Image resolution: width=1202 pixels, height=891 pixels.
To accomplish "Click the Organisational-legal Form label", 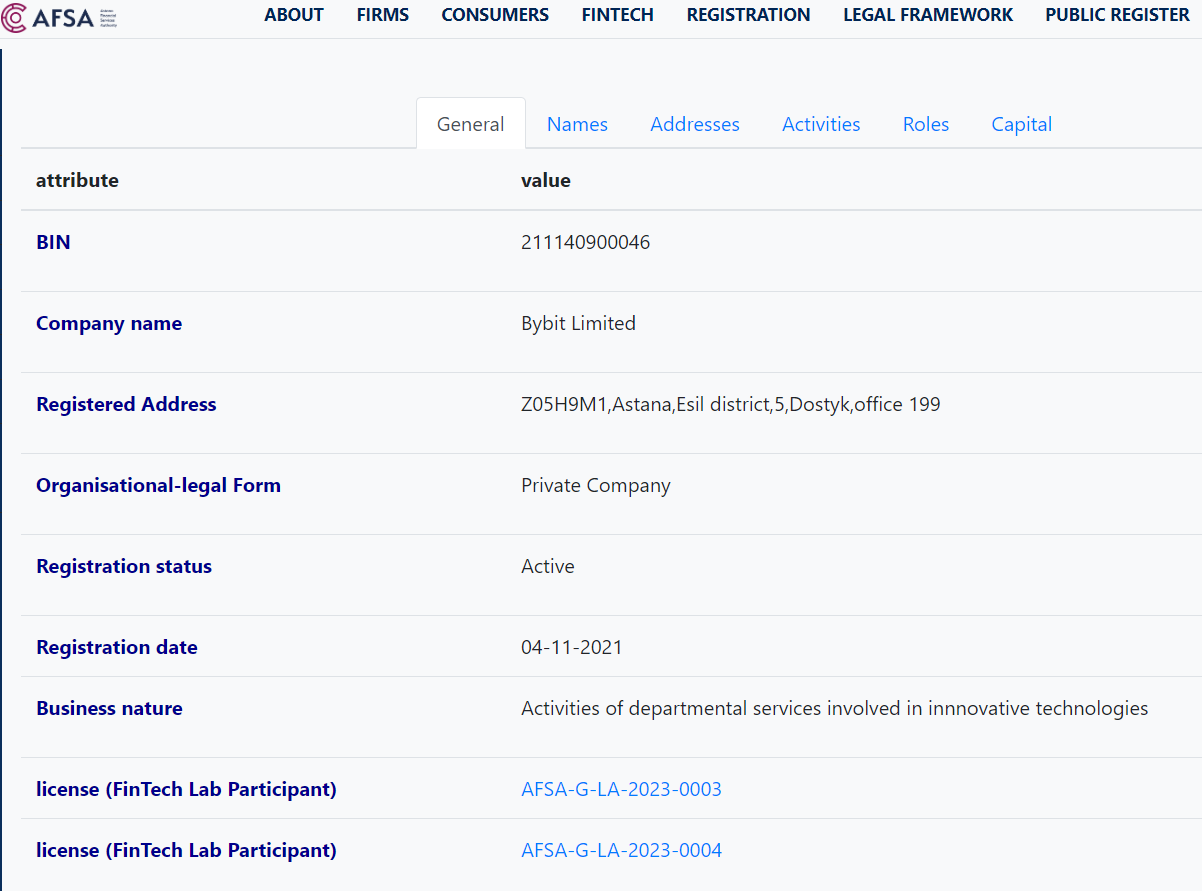I will click(x=158, y=485).
